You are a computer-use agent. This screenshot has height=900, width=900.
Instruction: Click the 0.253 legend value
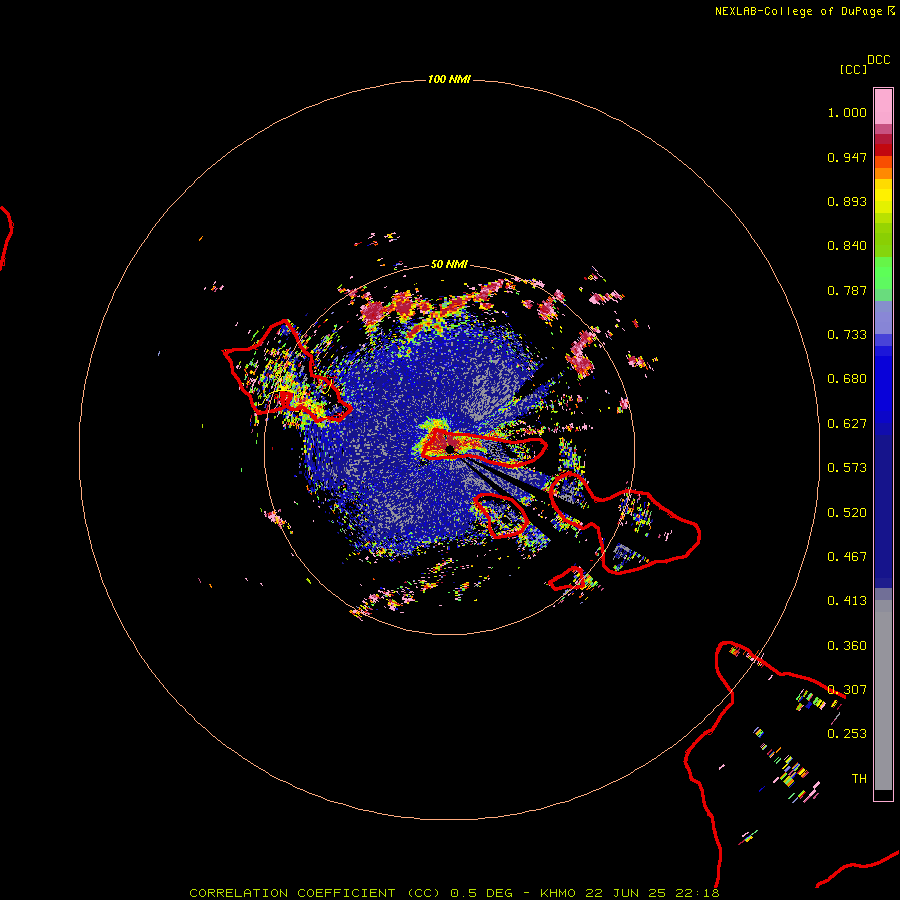pos(847,734)
